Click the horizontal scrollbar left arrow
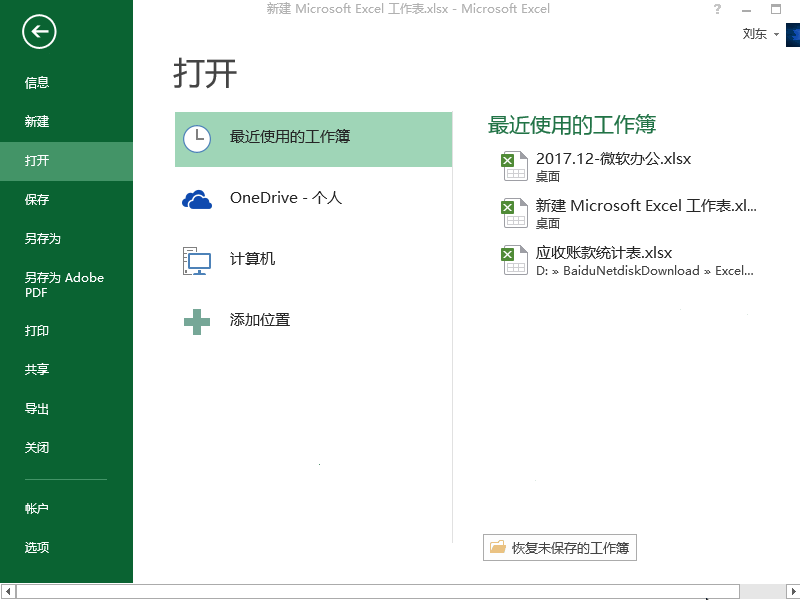The height and width of the screenshot is (600, 800). coord(7,592)
